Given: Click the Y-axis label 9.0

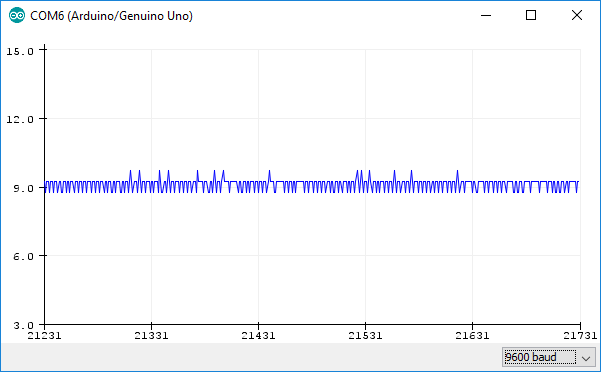Looking at the screenshot, I should tap(23, 188).
